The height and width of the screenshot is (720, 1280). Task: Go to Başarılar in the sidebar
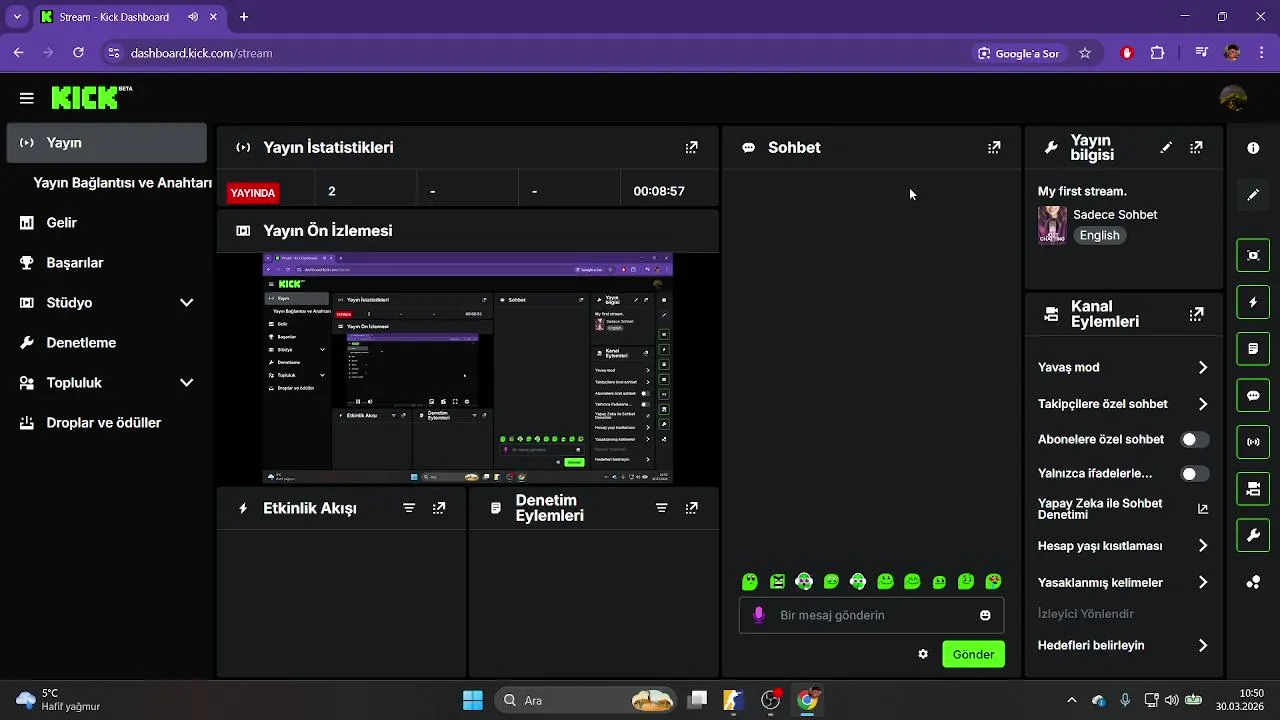pyautogui.click(x=106, y=263)
